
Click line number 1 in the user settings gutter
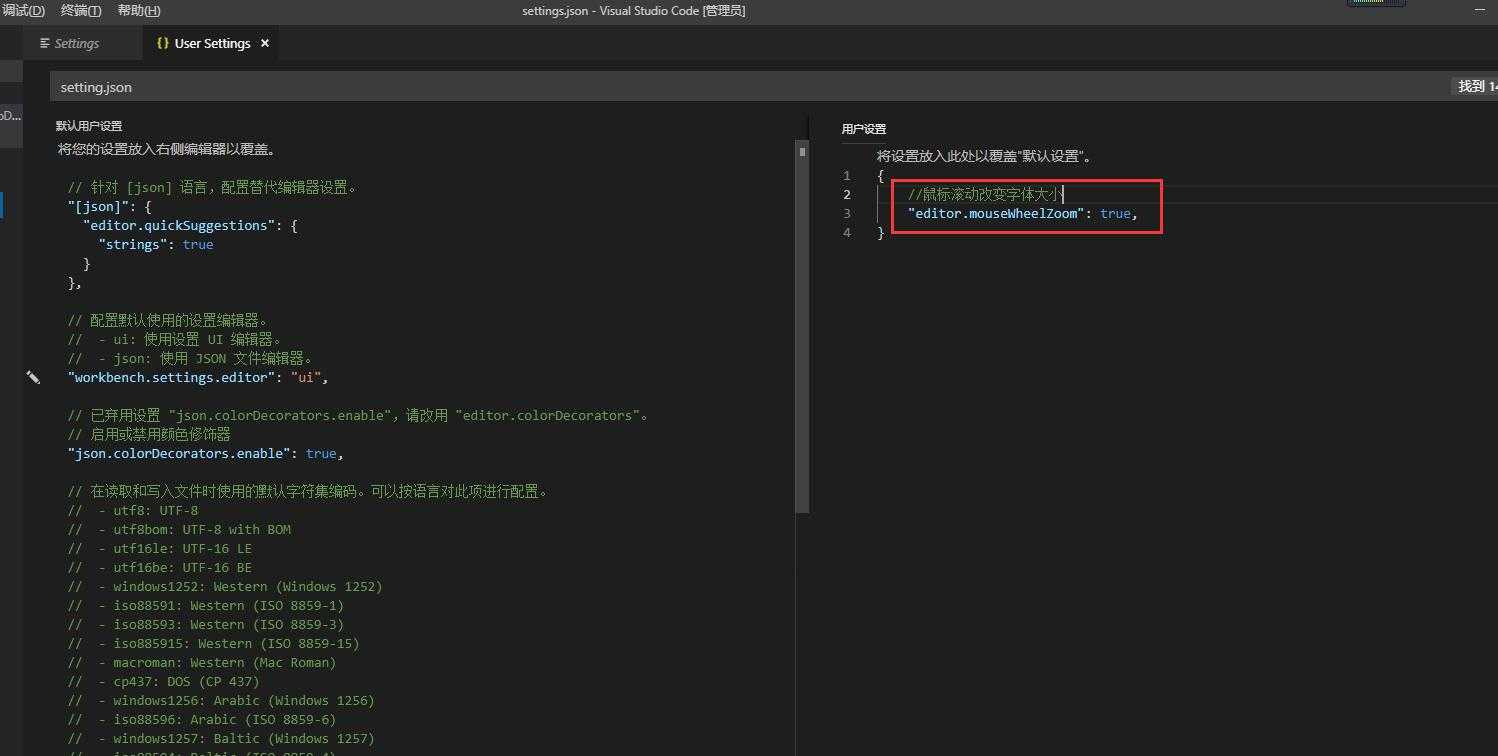[847, 175]
